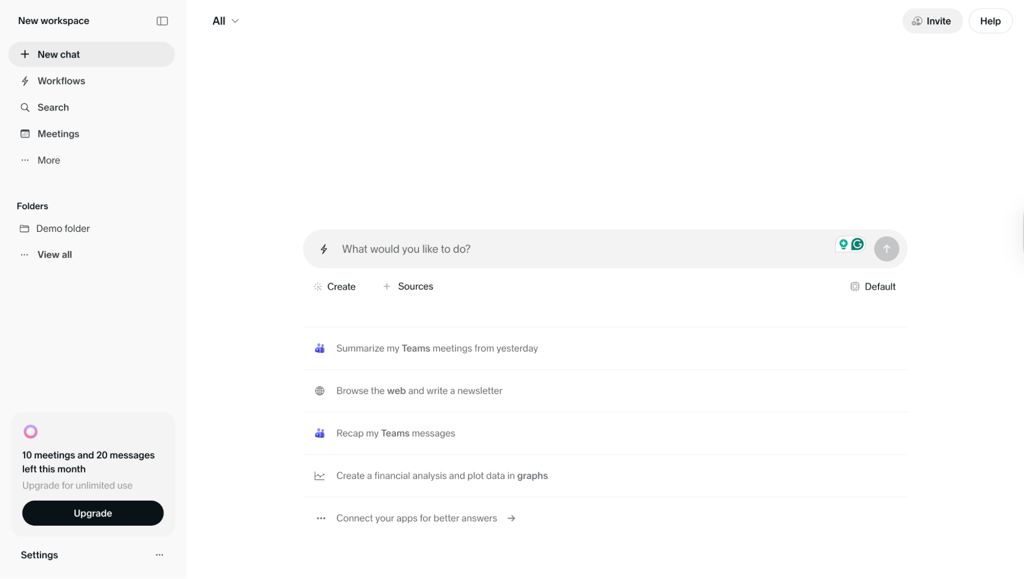
Task: Select 'Recap my Teams messages' suggestion
Action: (605, 433)
